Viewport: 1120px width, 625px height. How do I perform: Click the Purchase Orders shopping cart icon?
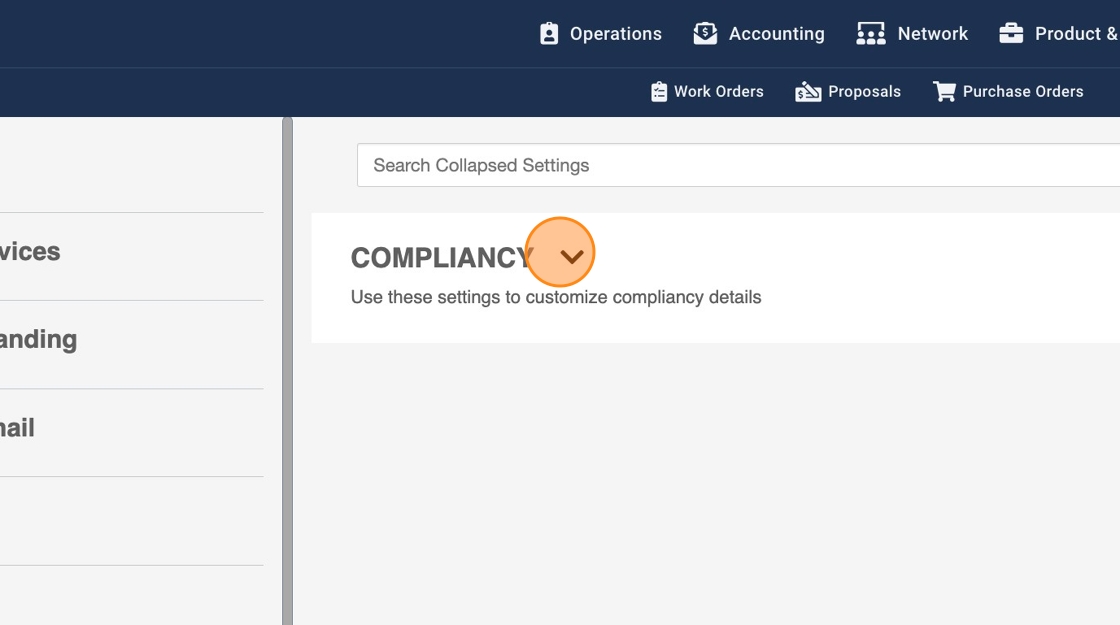[x=944, y=92]
